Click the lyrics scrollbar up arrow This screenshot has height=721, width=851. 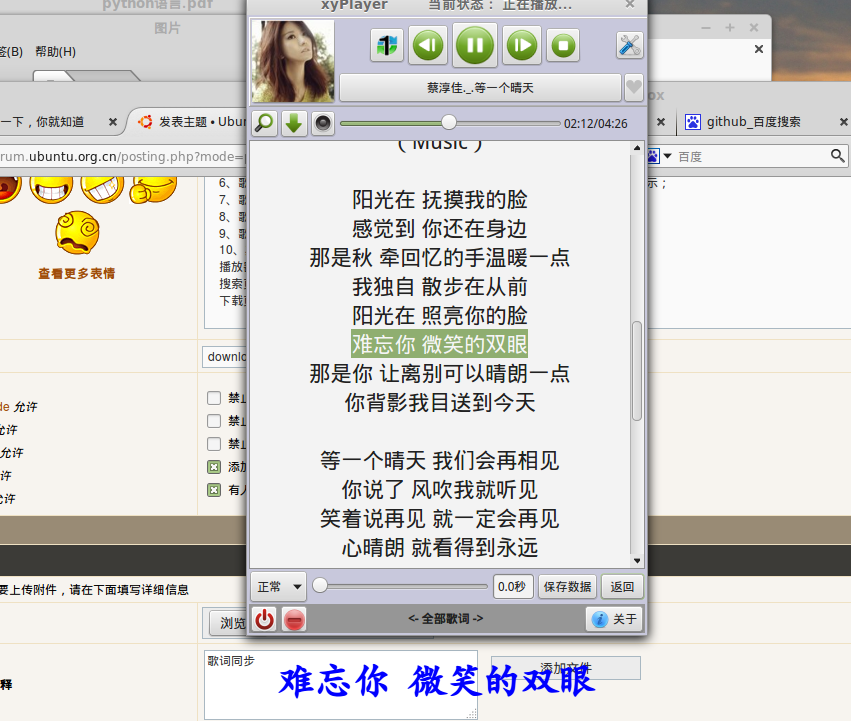coord(637,148)
